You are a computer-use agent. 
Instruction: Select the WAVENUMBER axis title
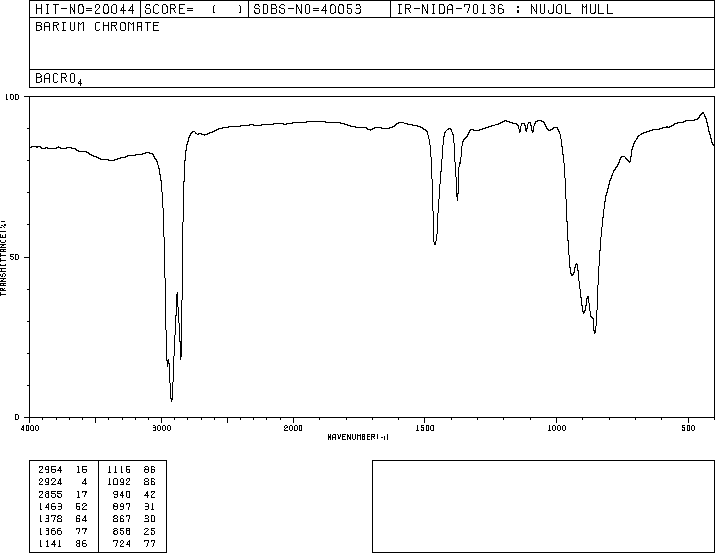click(x=358, y=437)
